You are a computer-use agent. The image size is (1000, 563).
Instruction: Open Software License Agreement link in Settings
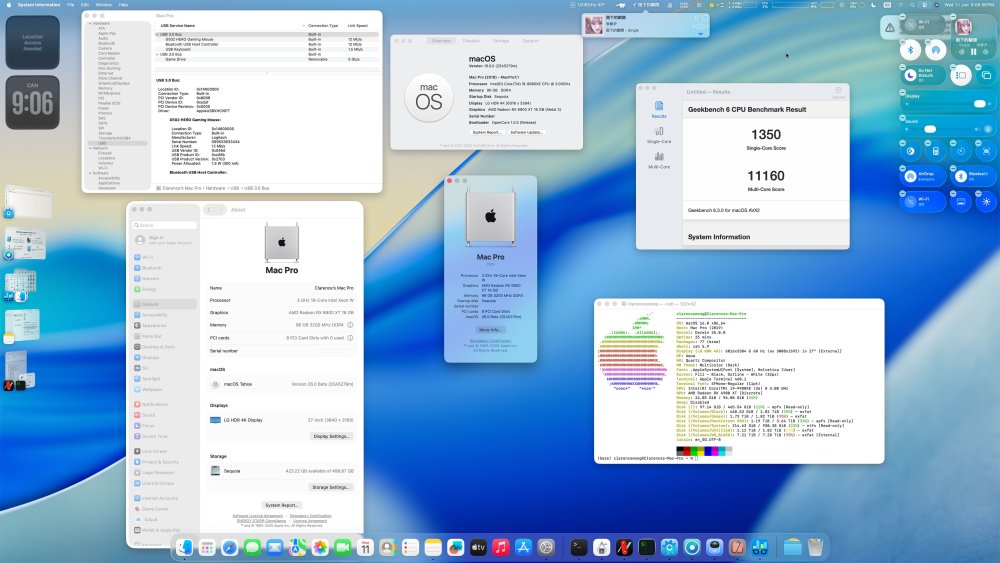tap(258, 516)
